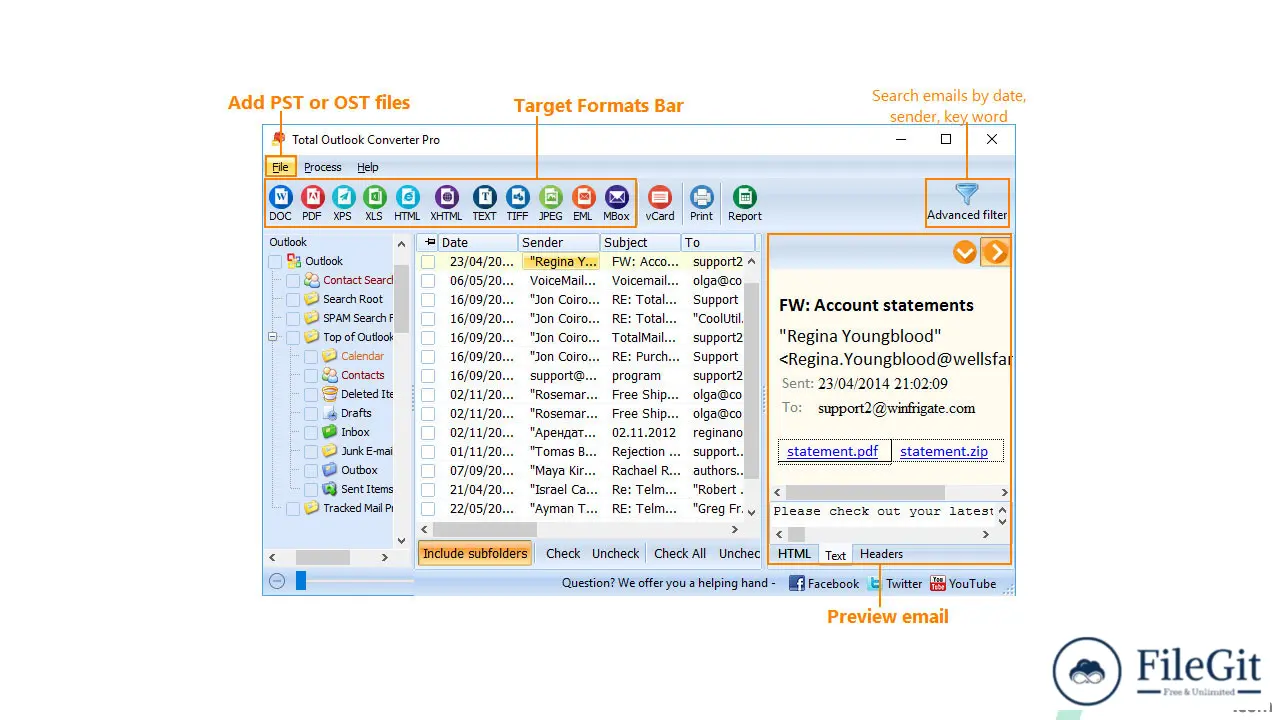Export contacts as vCard
This screenshot has width=1280, height=720.
pyautogui.click(x=660, y=203)
